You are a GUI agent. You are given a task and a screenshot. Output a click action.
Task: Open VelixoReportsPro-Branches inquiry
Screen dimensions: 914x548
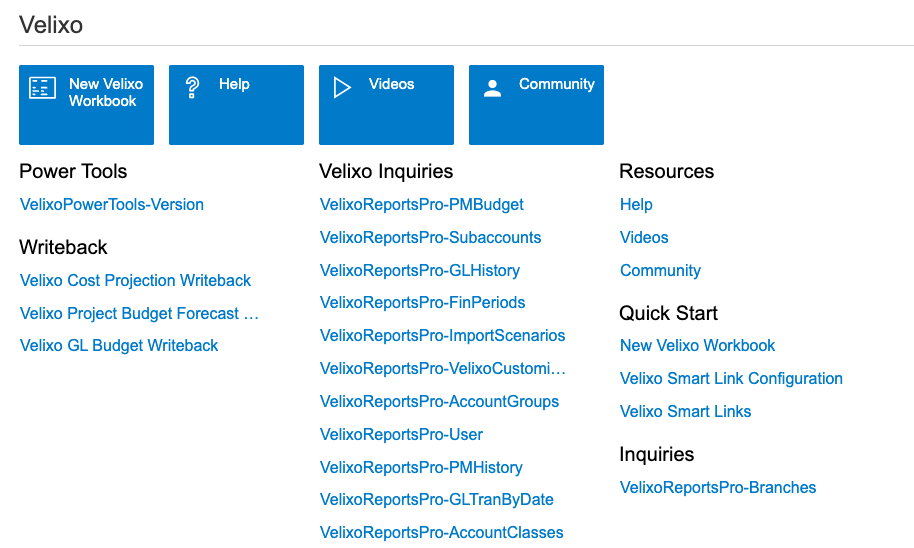click(718, 487)
